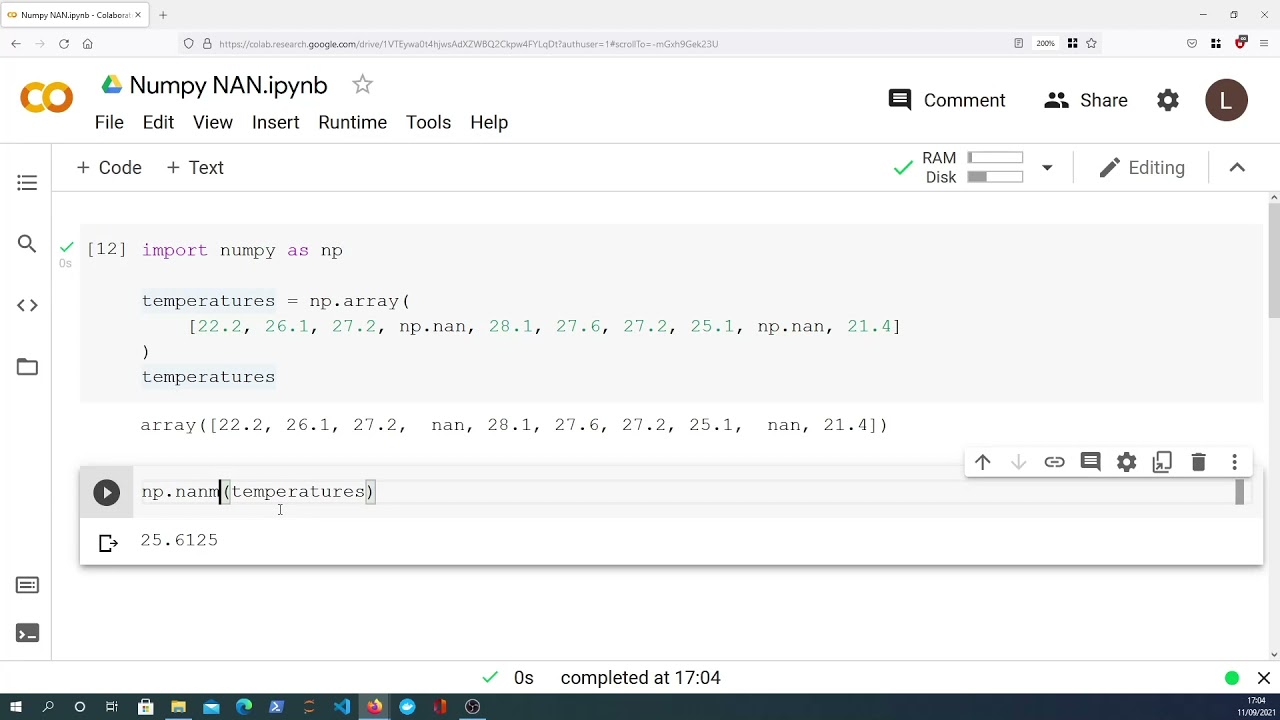
Task: Save page to Pocket
Action: tap(1192, 44)
